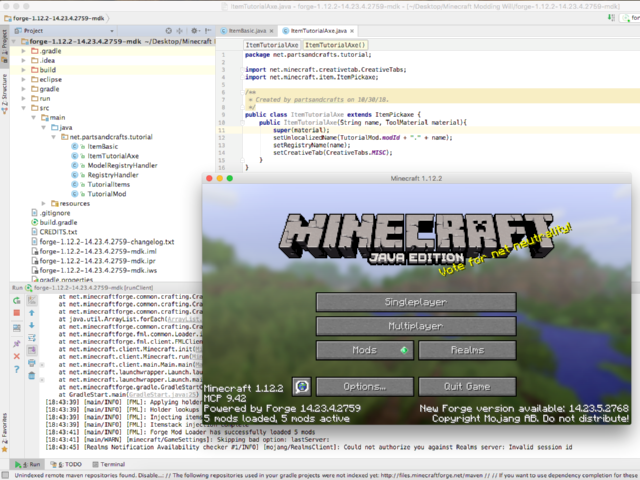Open Mods menu in Minecraft

pos(364,350)
